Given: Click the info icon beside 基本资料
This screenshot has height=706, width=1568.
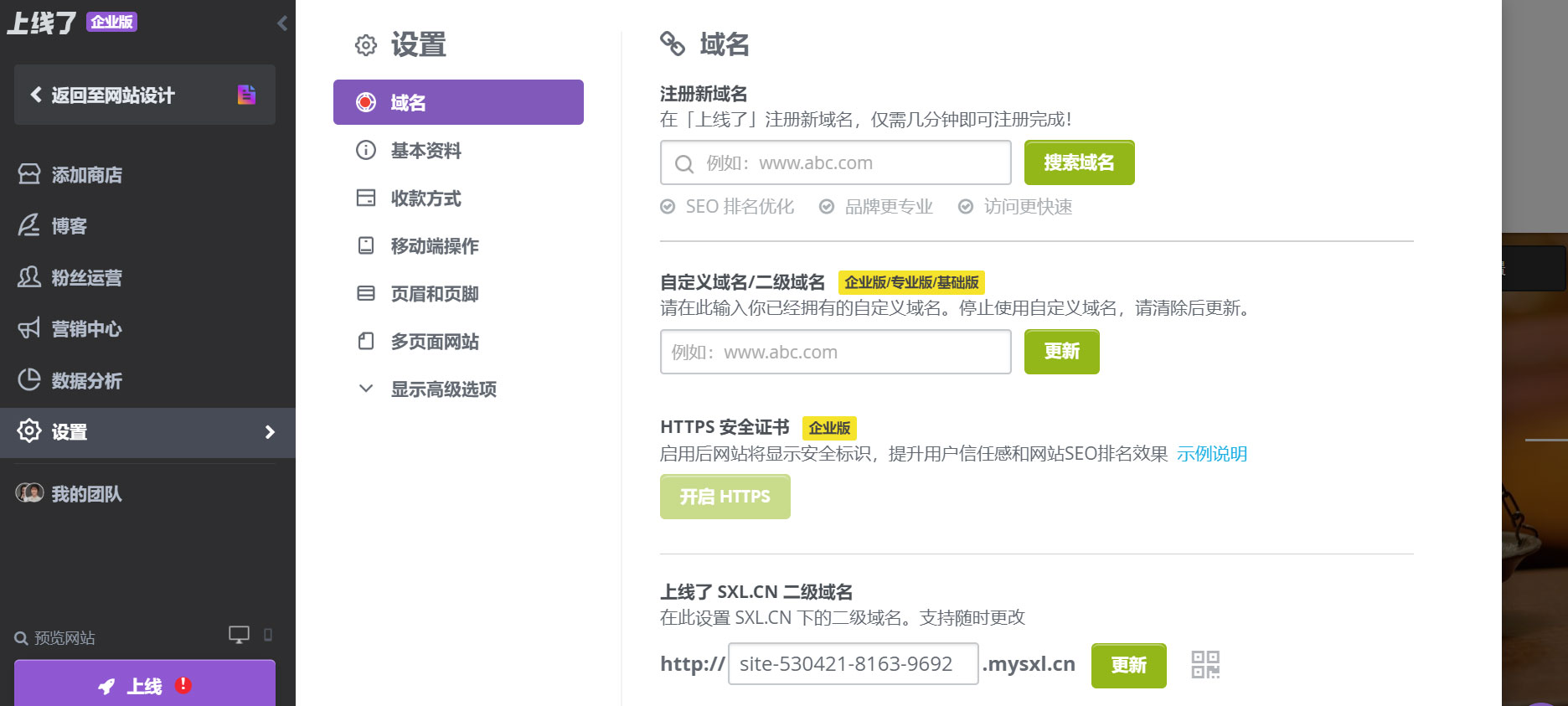Looking at the screenshot, I should pyautogui.click(x=366, y=150).
